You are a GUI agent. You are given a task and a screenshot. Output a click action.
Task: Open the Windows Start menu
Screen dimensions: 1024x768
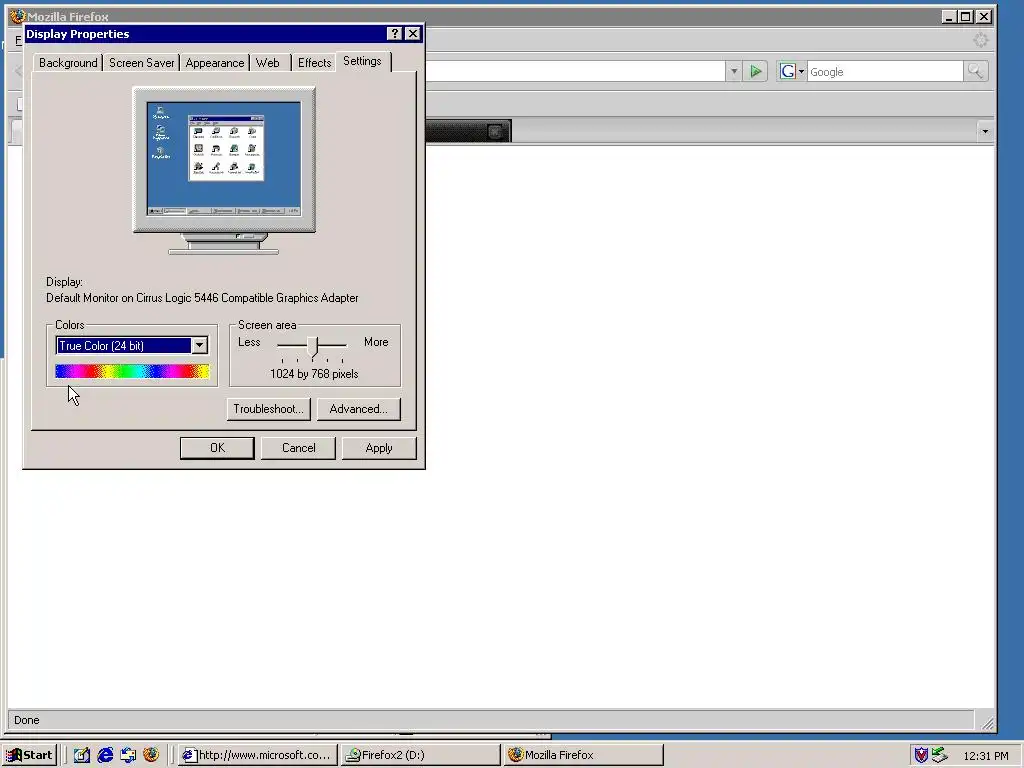[x=30, y=755]
